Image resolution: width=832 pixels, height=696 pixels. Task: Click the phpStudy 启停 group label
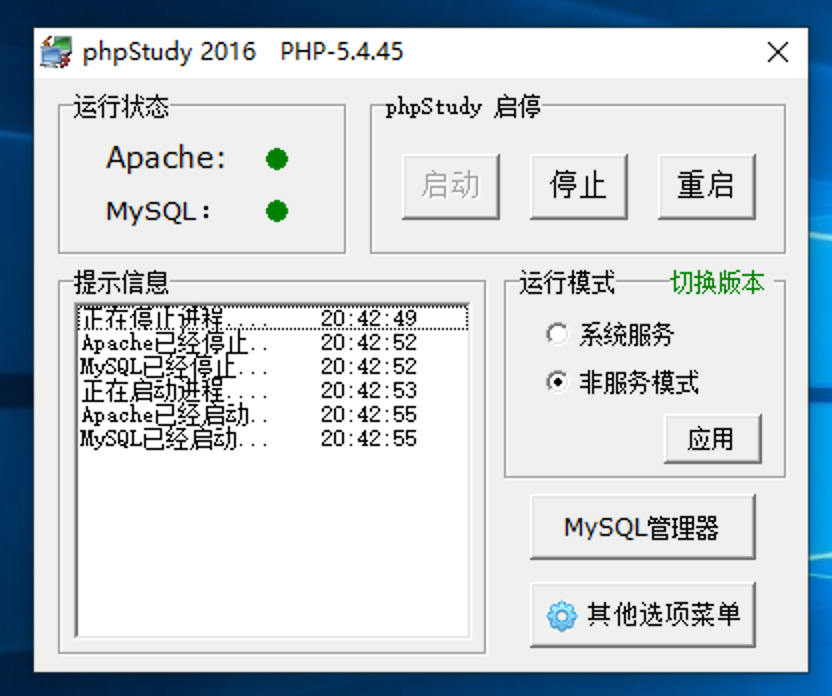[x=463, y=107]
